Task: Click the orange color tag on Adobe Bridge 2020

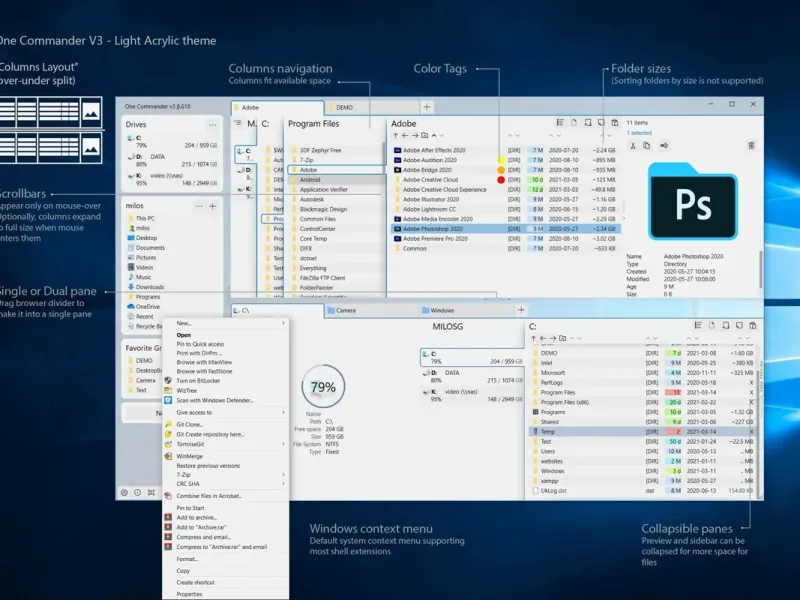Action: pos(501,170)
